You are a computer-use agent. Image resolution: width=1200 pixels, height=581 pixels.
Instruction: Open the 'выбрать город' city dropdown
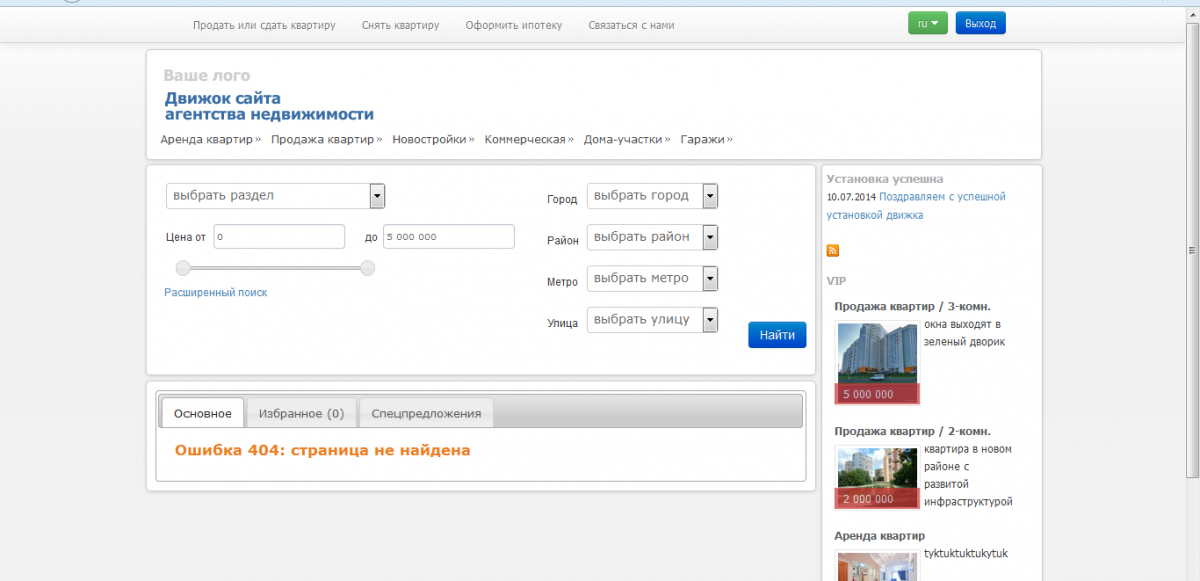652,196
